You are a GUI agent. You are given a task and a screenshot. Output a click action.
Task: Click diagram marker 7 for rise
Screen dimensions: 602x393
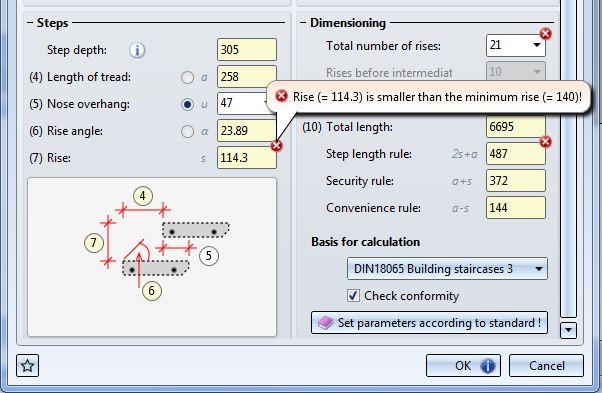tap(94, 243)
